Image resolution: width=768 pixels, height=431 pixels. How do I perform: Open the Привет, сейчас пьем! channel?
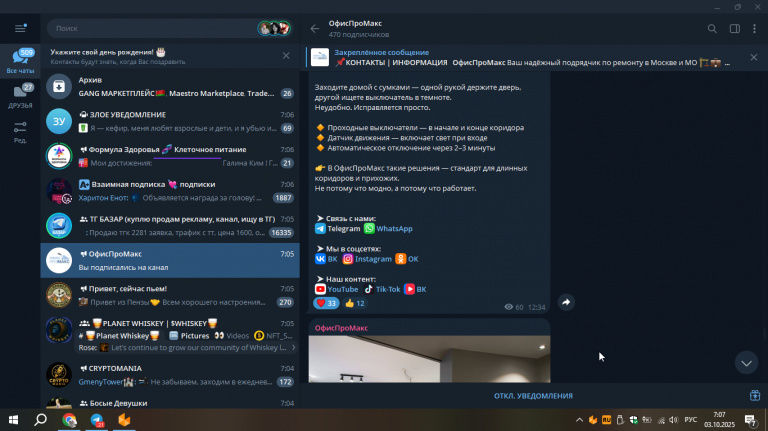pos(170,295)
